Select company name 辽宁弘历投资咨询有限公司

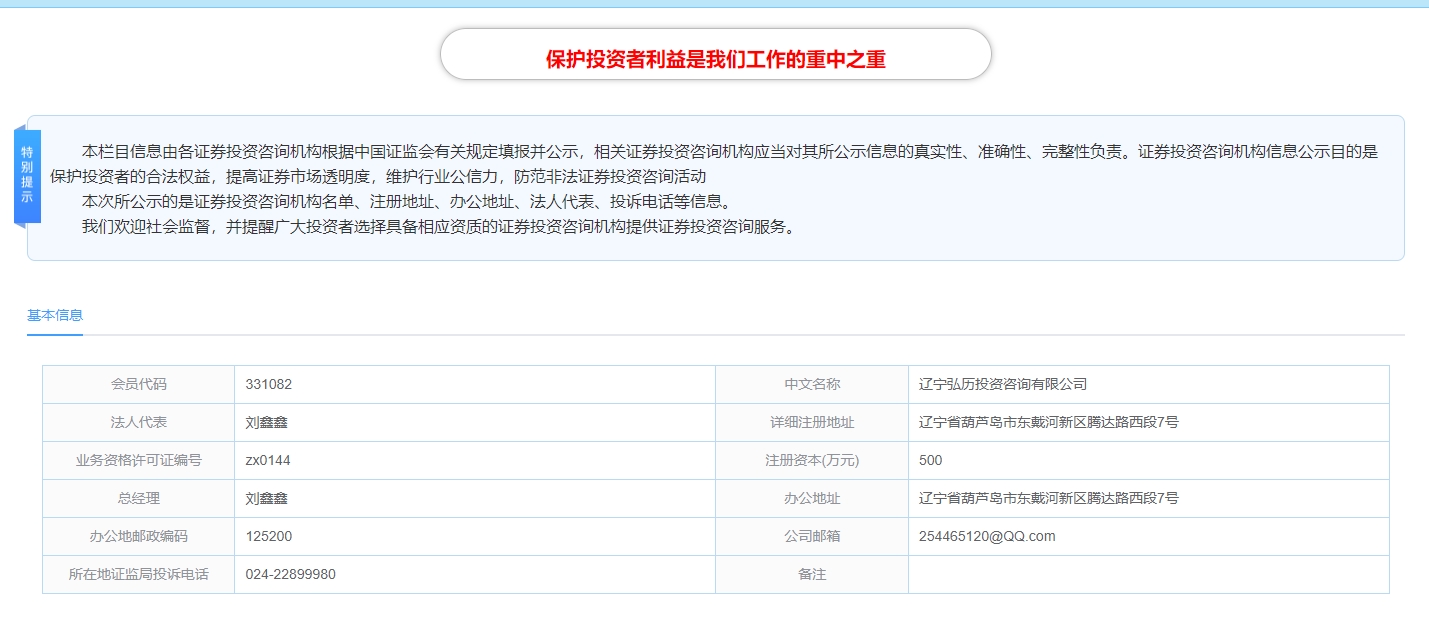[1003, 384]
